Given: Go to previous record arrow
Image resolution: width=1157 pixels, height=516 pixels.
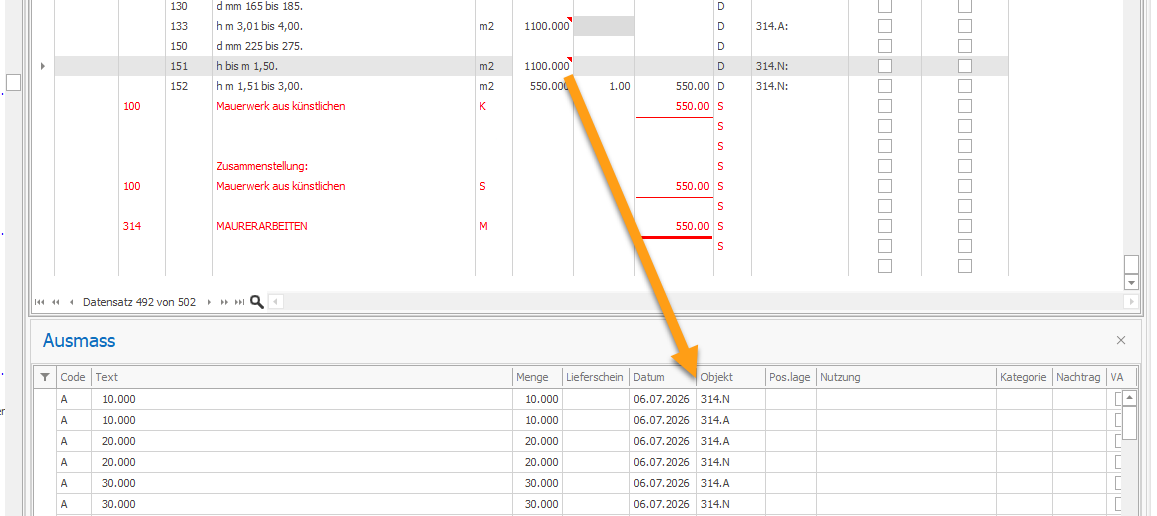Looking at the screenshot, I should 72,302.
